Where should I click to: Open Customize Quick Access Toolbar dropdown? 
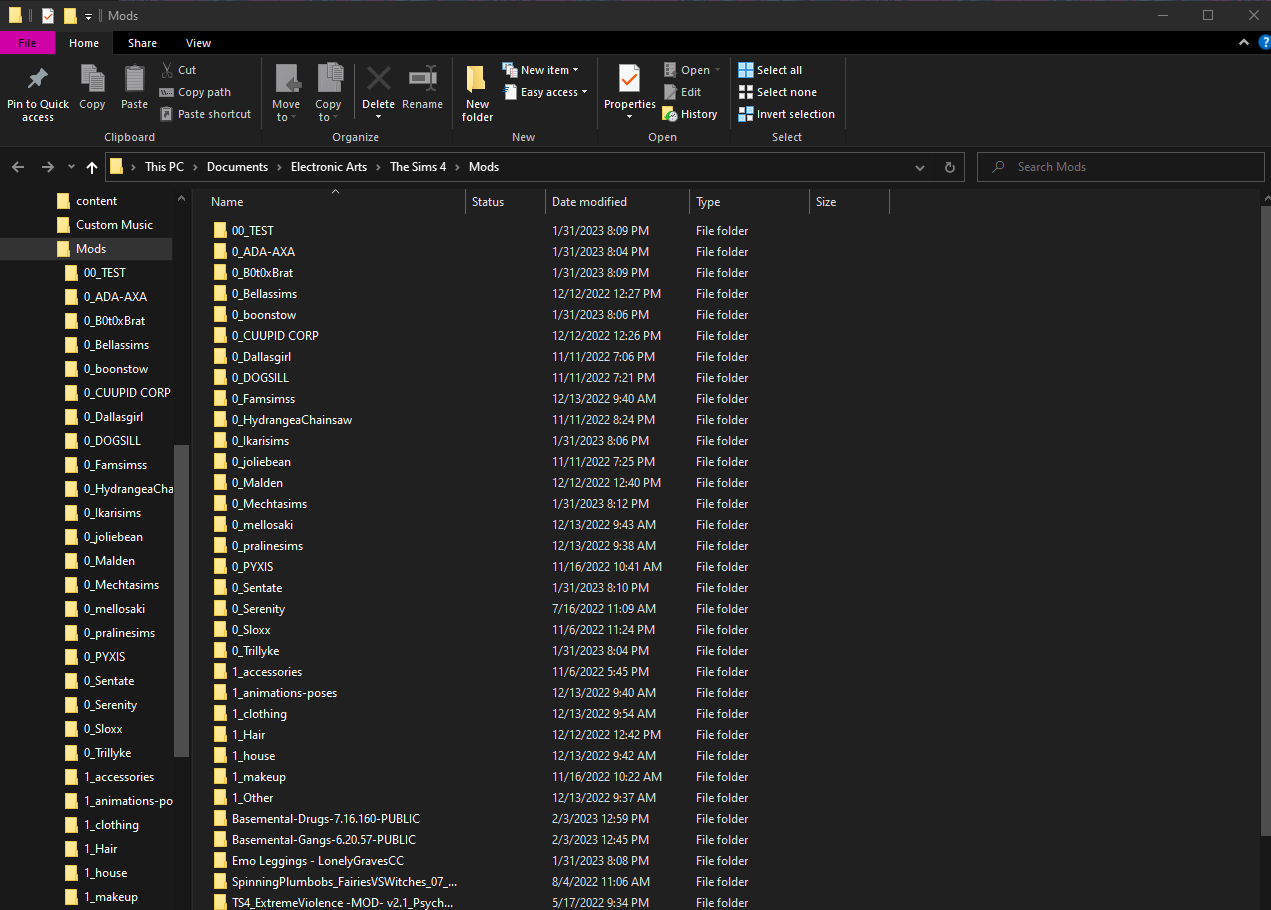pyautogui.click(x=88, y=16)
